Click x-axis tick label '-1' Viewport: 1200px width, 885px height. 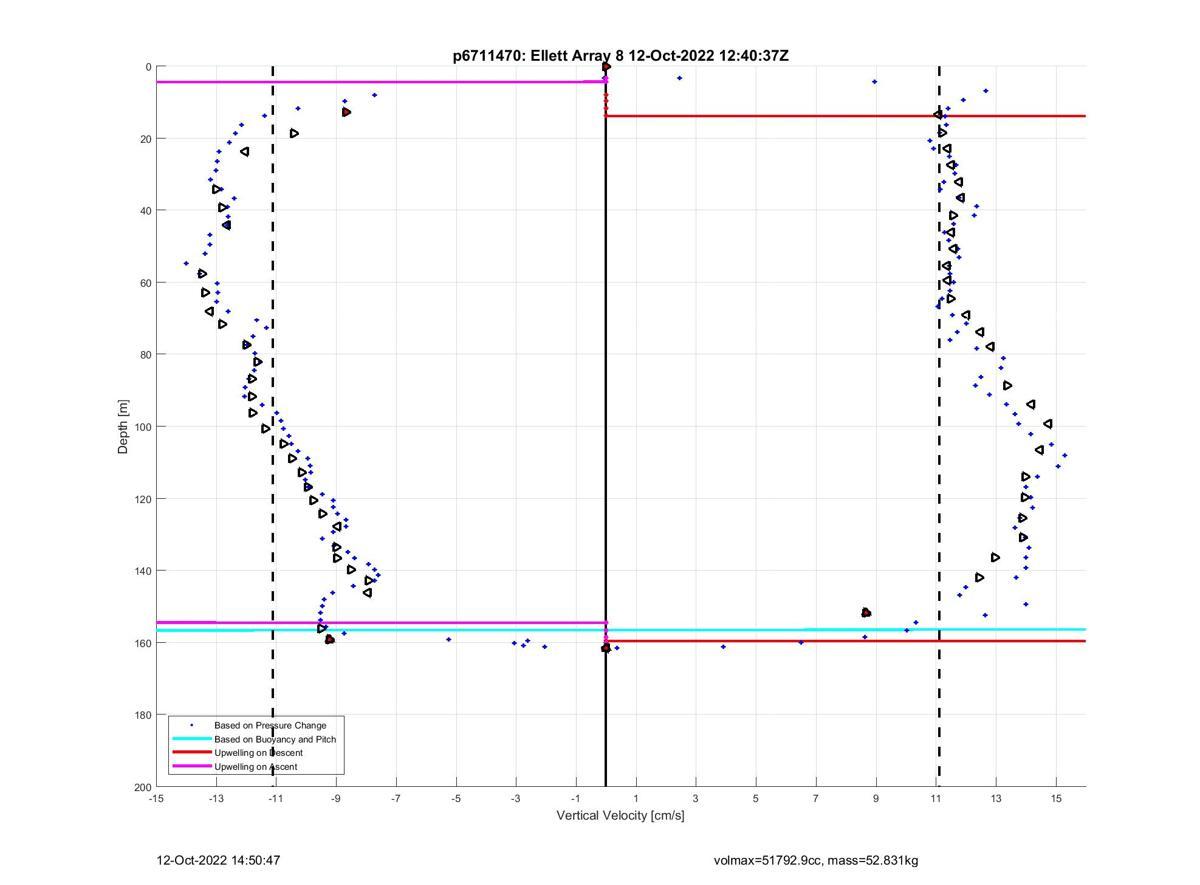[x=576, y=798]
